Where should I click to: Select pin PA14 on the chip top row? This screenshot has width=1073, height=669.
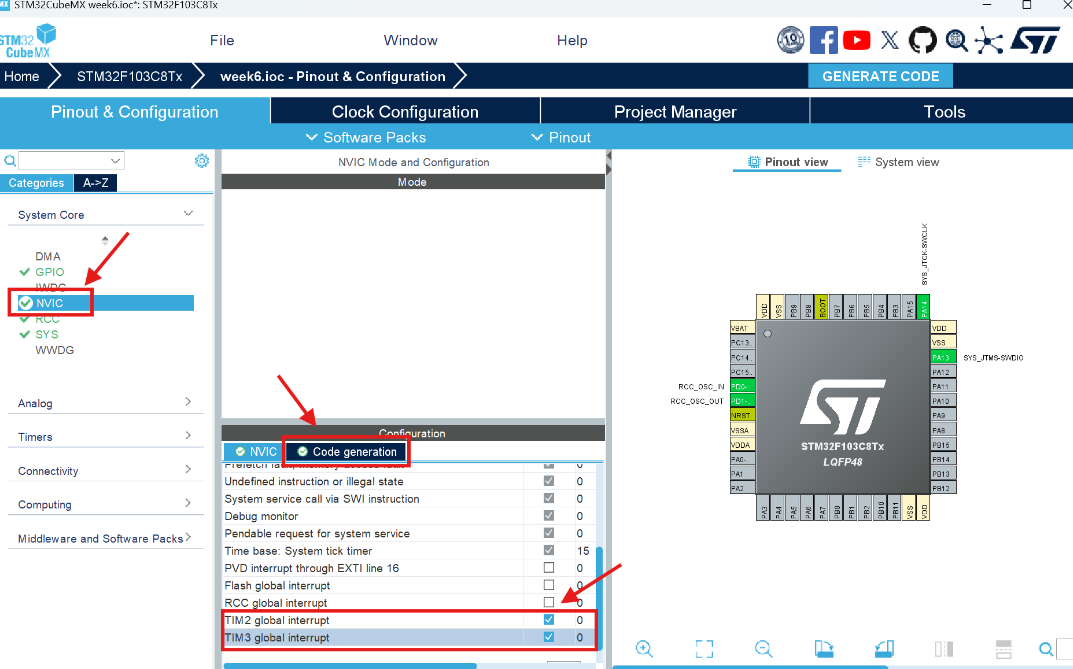tap(923, 307)
